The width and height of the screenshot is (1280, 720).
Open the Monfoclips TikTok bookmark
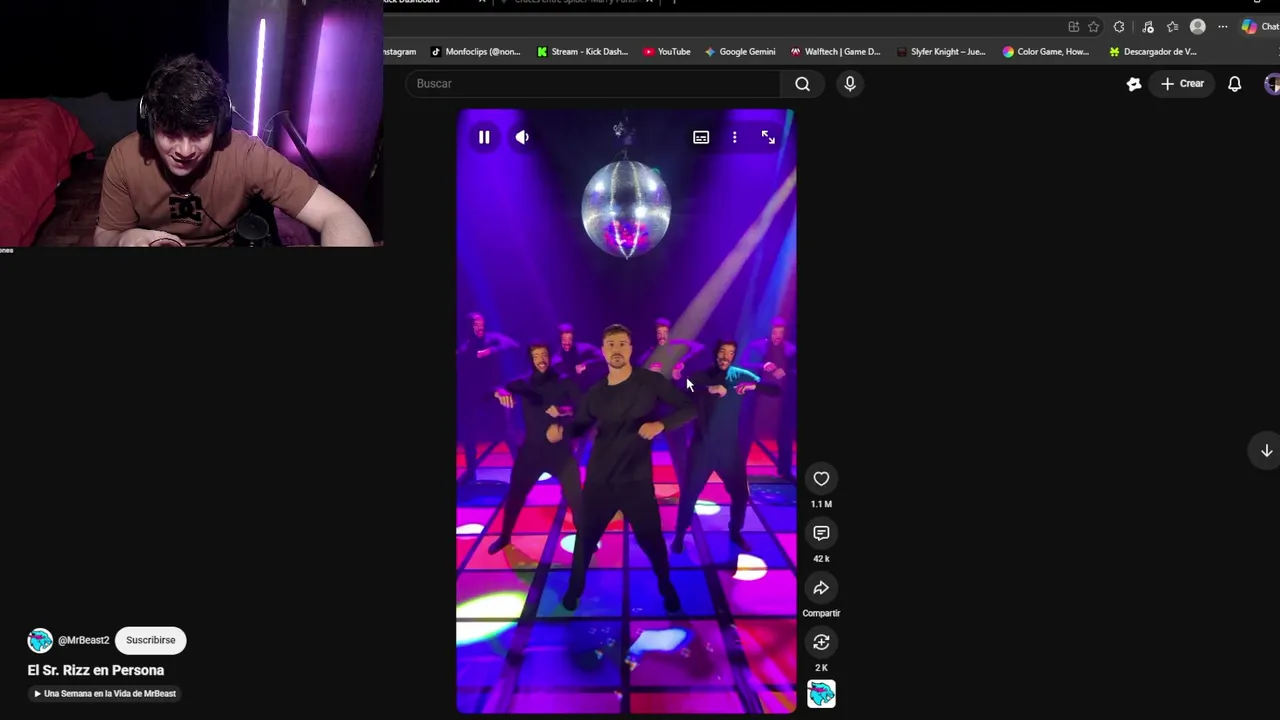click(x=475, y=52)
